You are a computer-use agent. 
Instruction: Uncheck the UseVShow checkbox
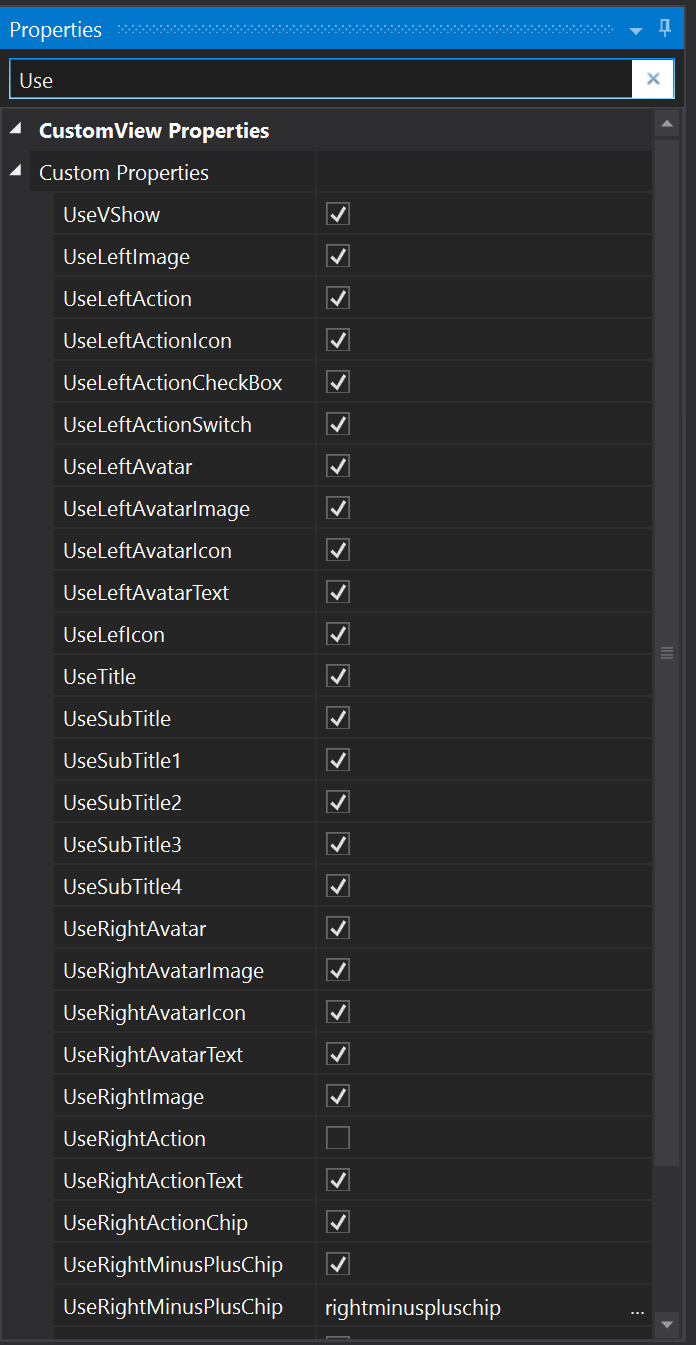(x=338, y=214)
